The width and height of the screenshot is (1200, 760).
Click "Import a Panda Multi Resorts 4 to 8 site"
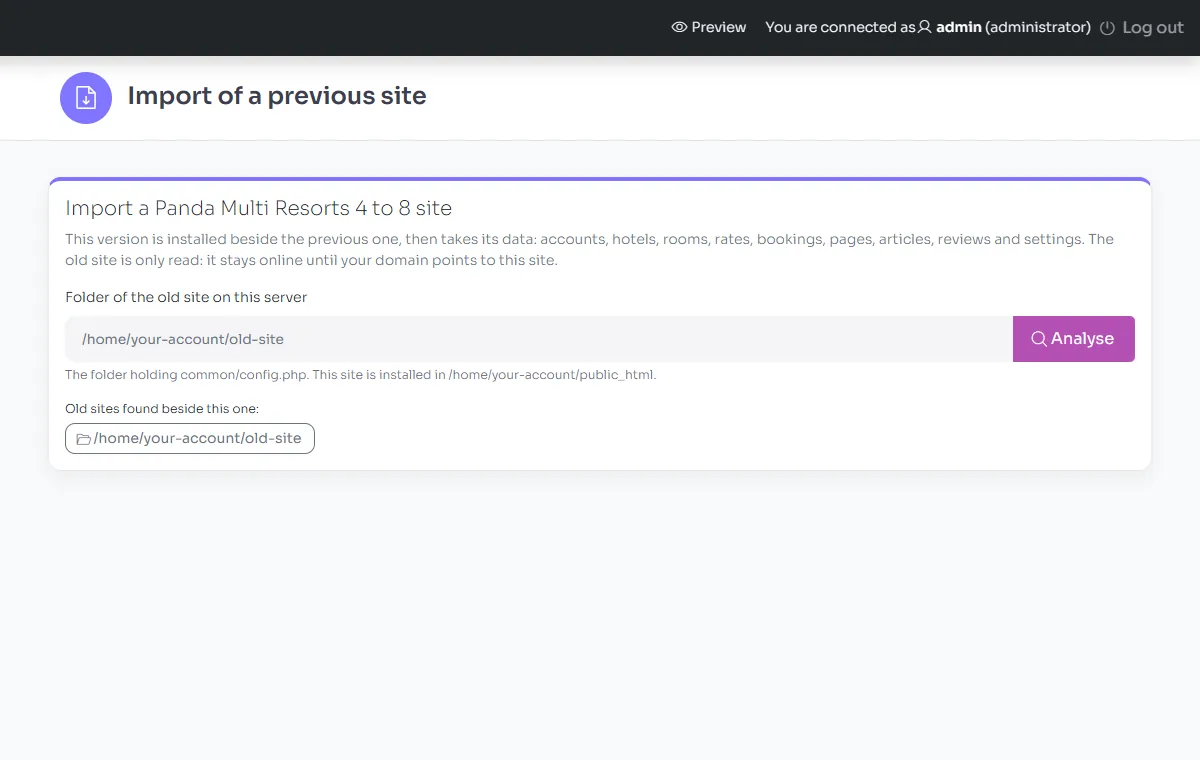point(258,208)
